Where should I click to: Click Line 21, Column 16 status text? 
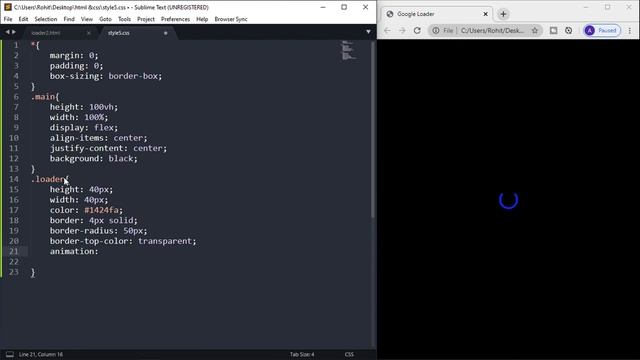tap(41, 354)
